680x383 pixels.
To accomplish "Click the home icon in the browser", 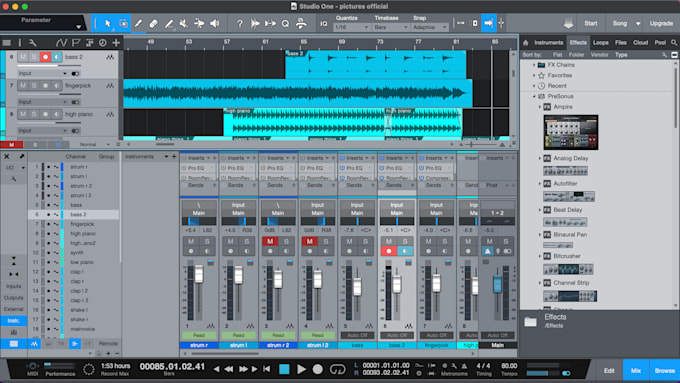I will (x=526, y=43).
